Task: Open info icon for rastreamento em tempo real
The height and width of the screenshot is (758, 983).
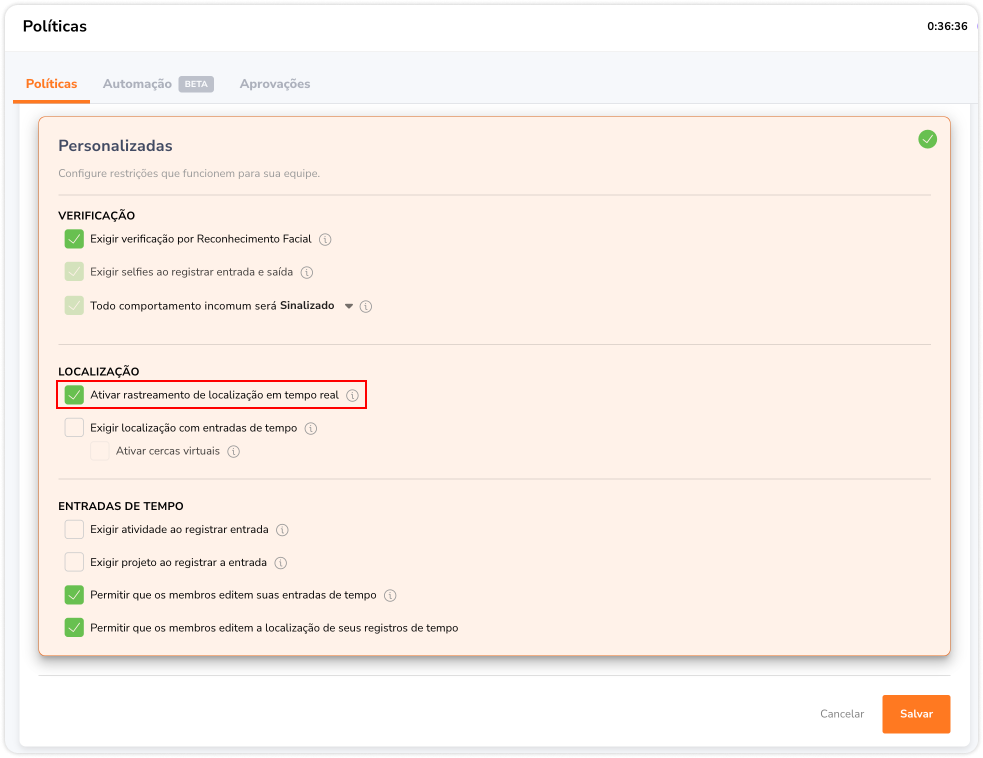Action: tap(352, 396)
